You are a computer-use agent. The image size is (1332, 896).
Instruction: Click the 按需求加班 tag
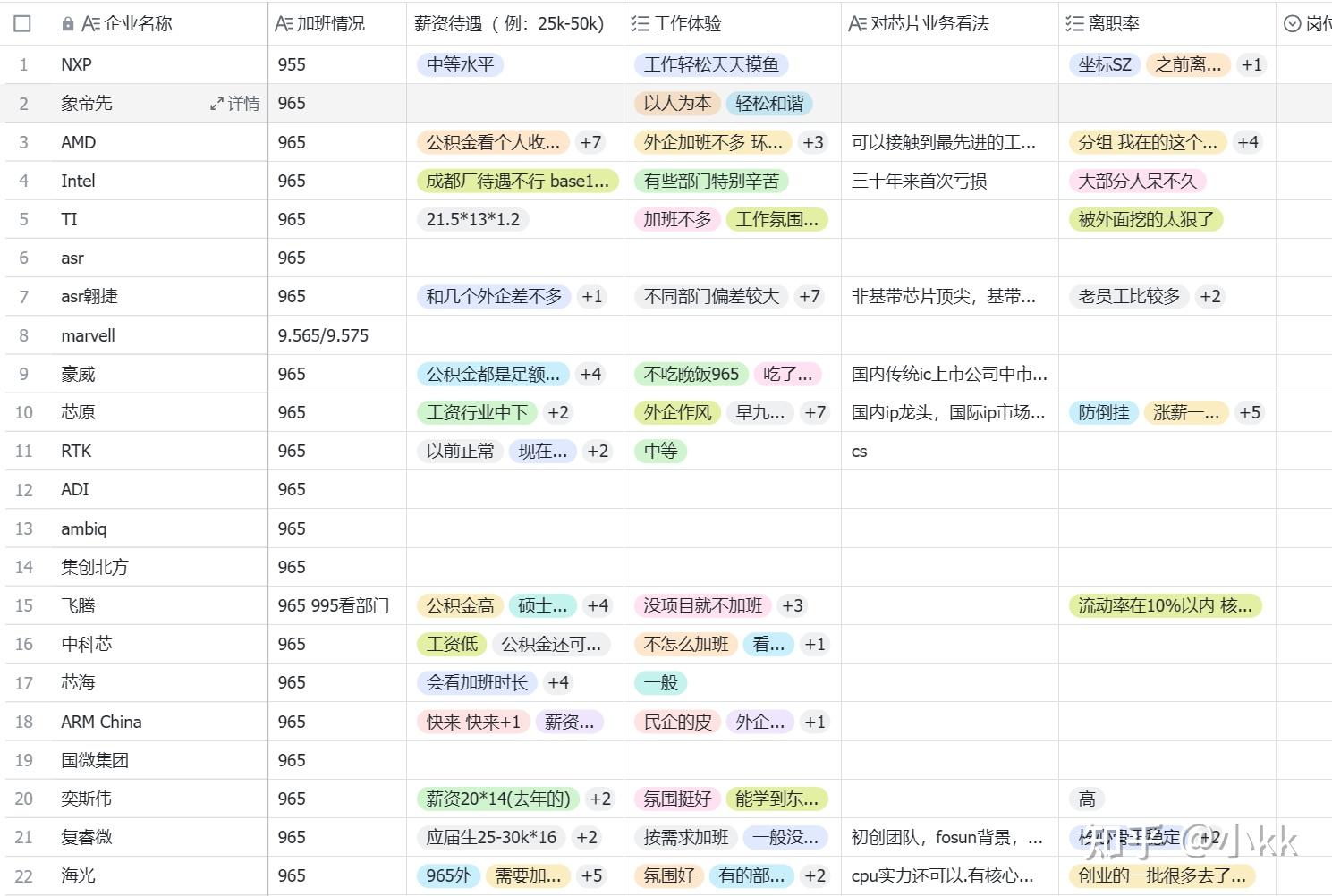point(686,838)
